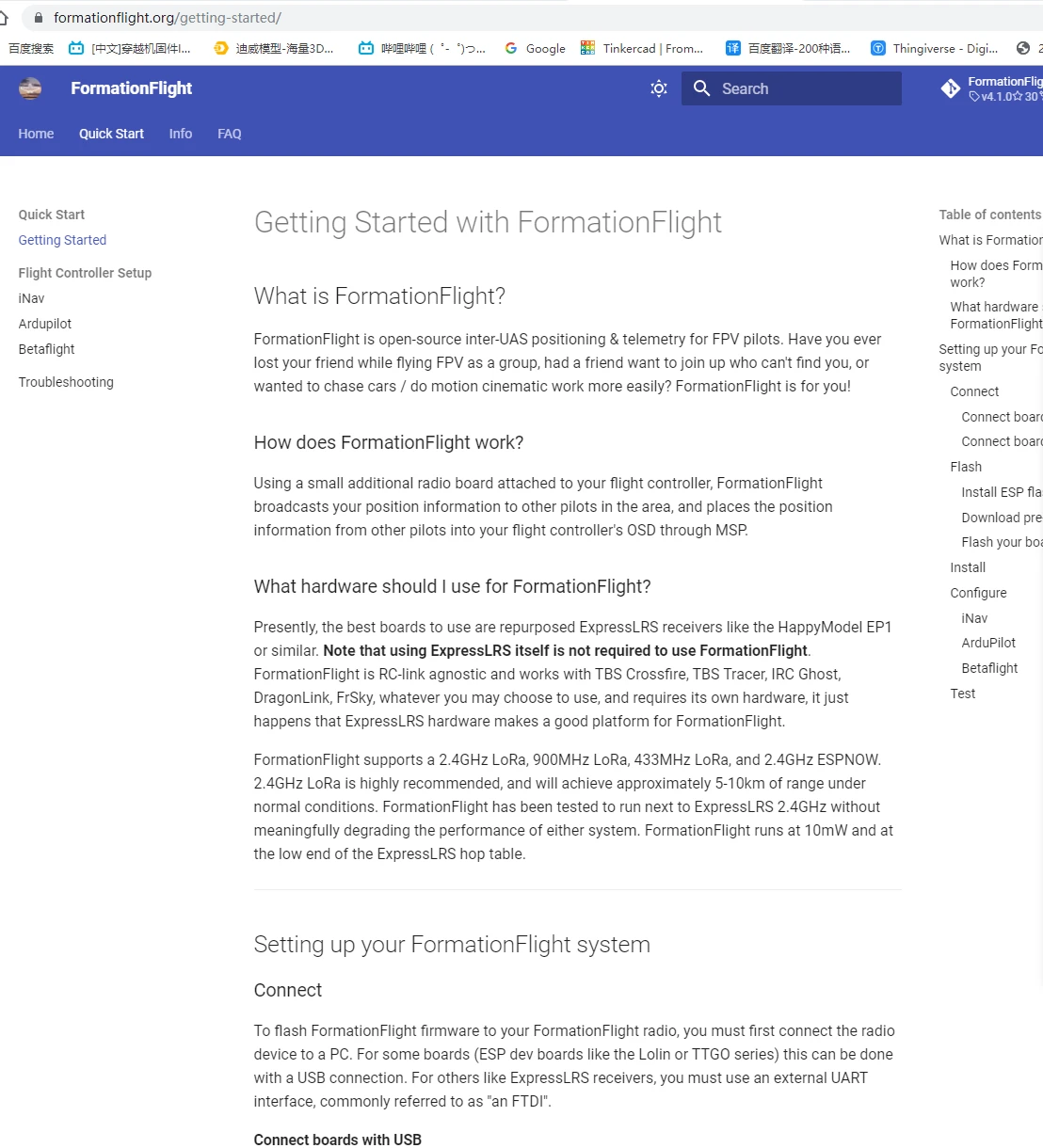Click the search magnifier icon
Image resolution: width=1043 pixels, height=1148 pixels.
(701, 88)
